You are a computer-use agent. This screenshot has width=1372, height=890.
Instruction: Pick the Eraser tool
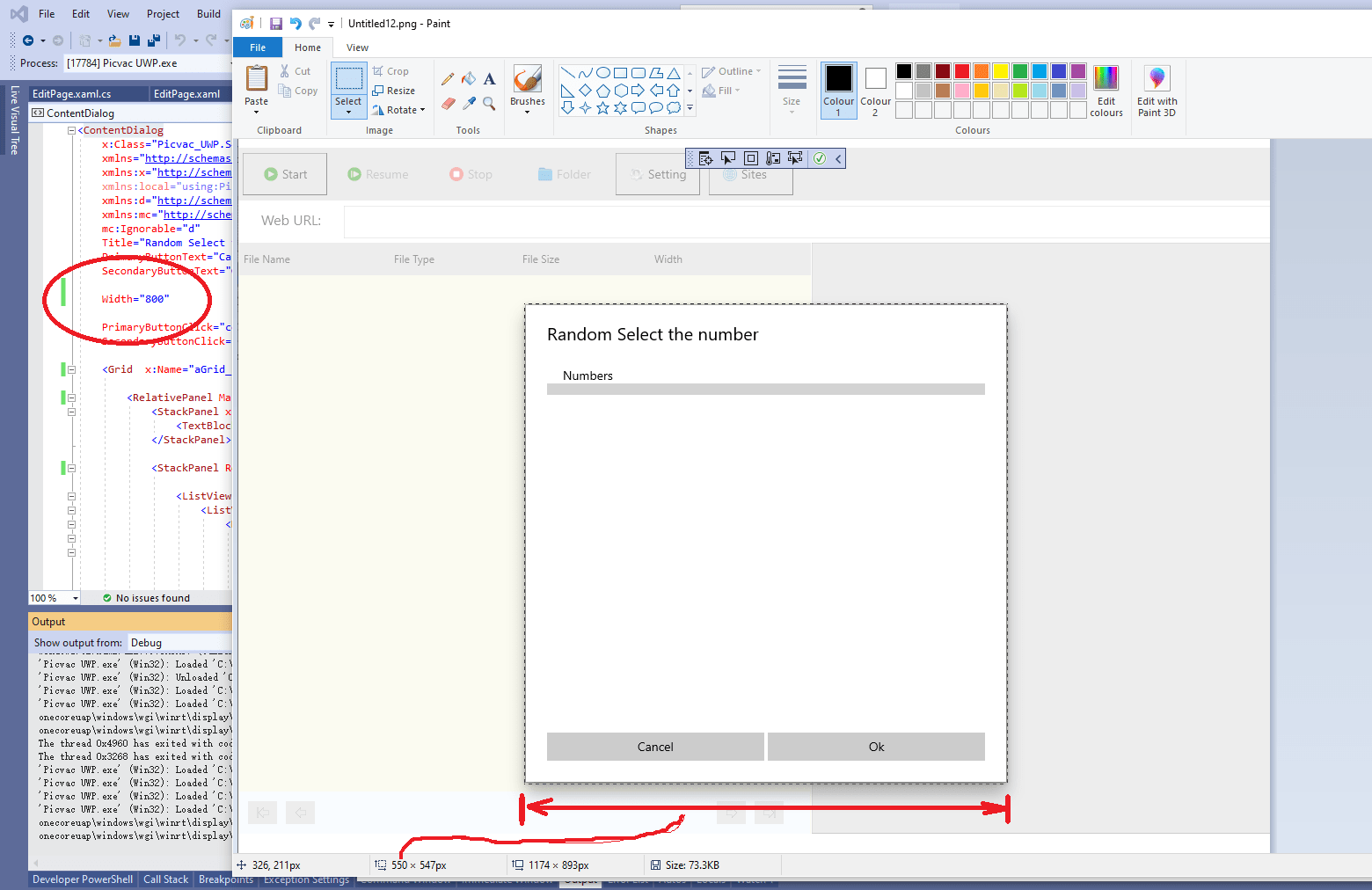pos(449,103)
